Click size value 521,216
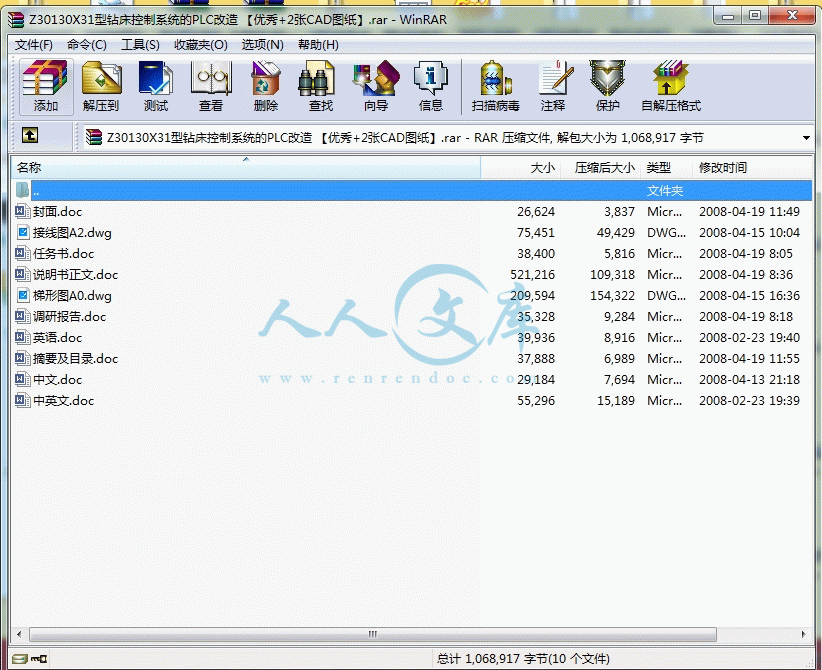This screenshot has height=670, width=822. coord(533,274)
